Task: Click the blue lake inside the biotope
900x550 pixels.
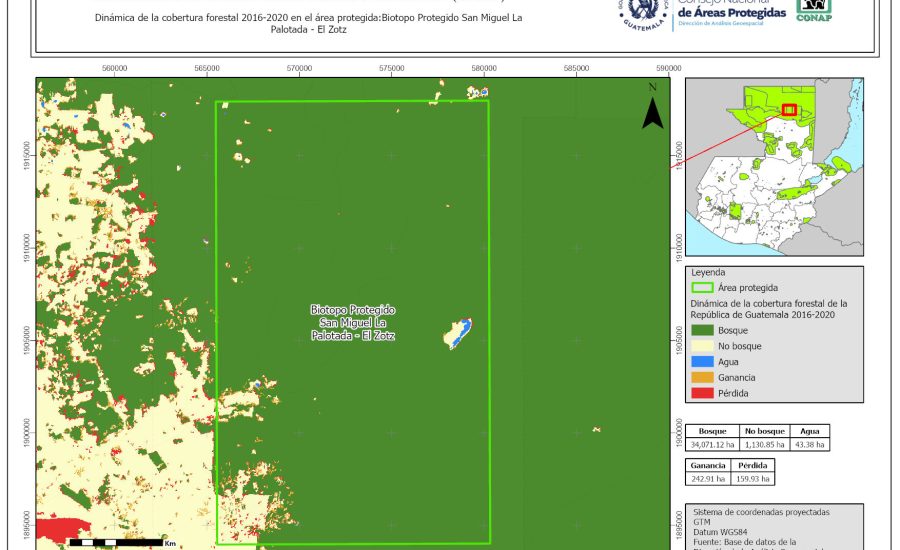Action: tap(460, 333)
